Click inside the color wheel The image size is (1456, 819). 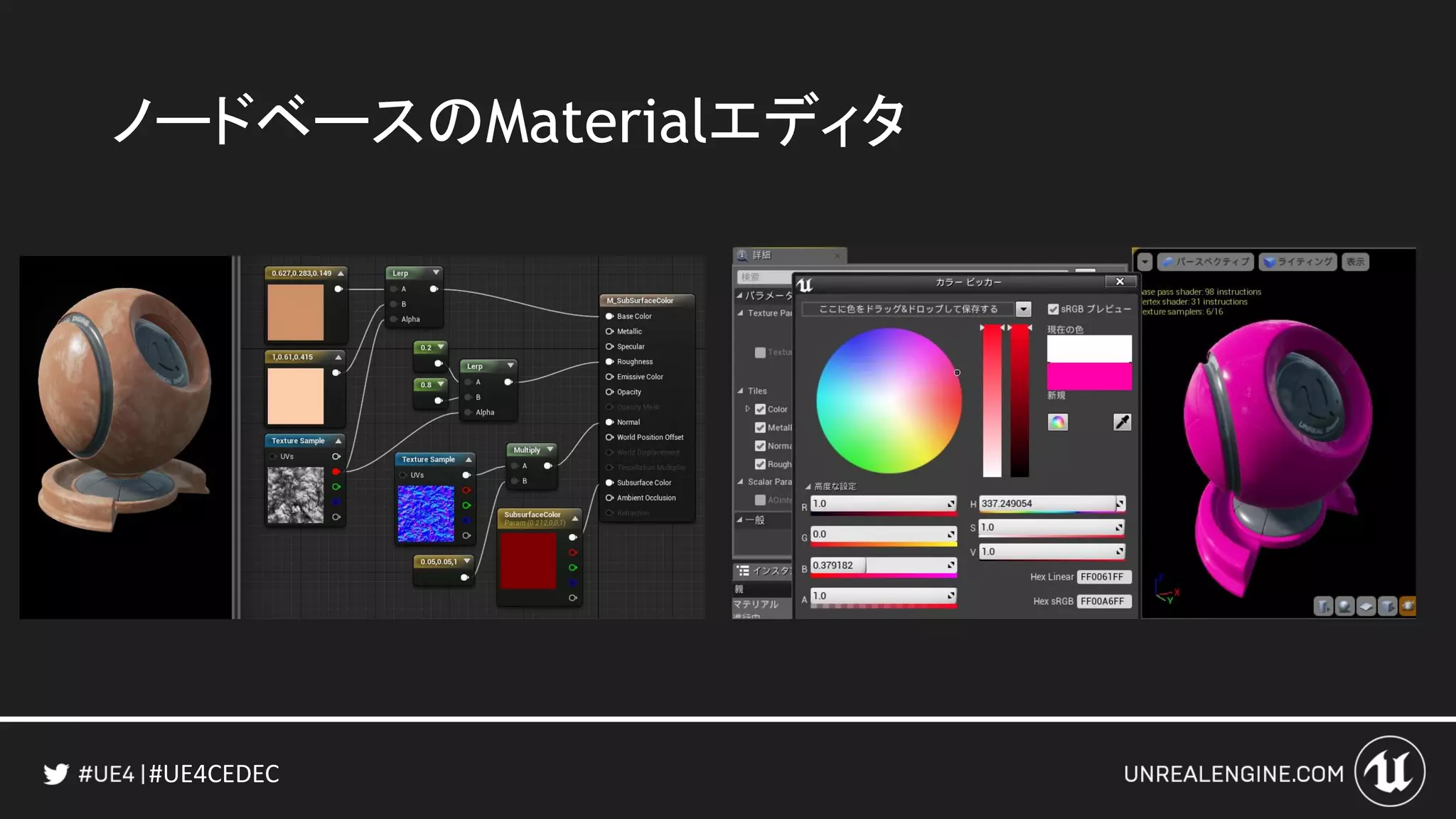click(889, 401)
